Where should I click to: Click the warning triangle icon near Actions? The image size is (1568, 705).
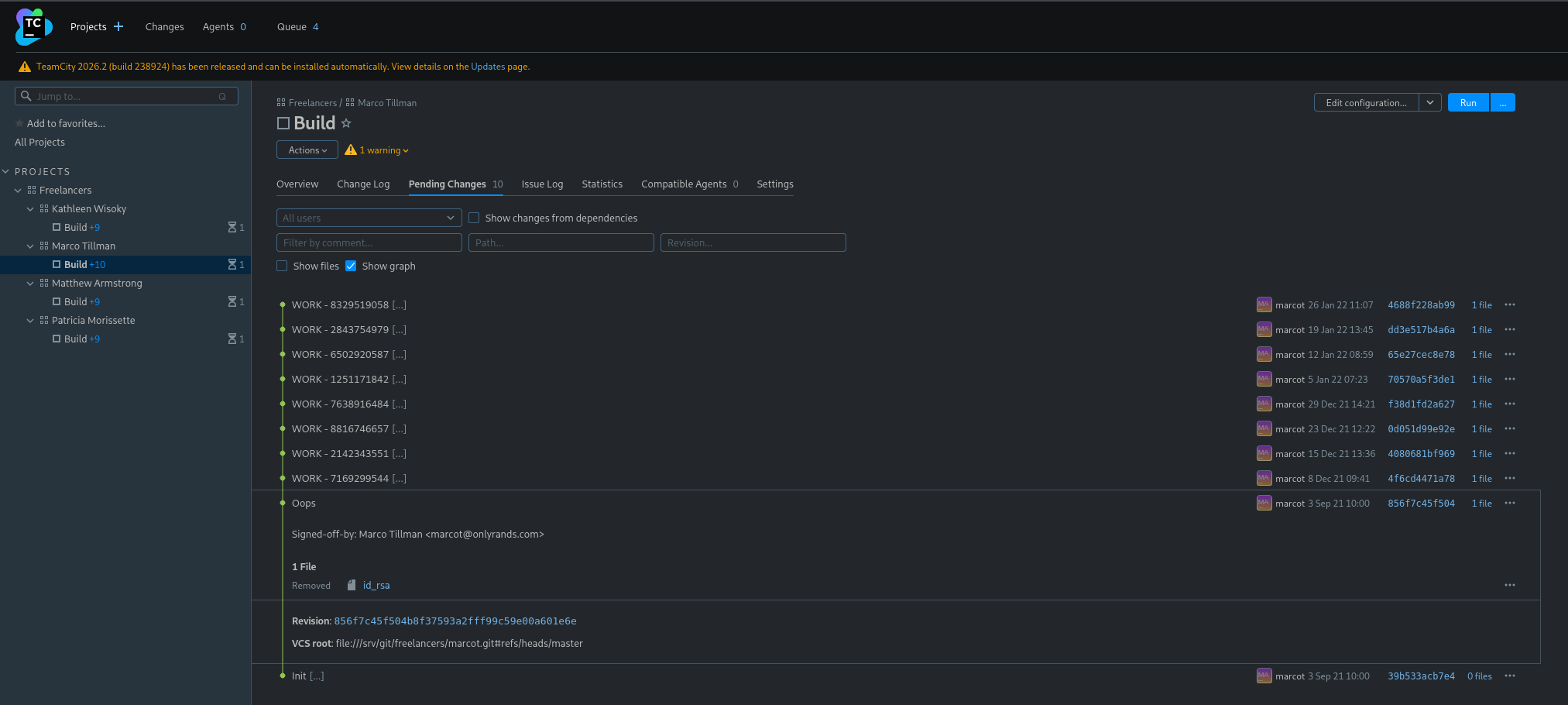pos(351,150)
